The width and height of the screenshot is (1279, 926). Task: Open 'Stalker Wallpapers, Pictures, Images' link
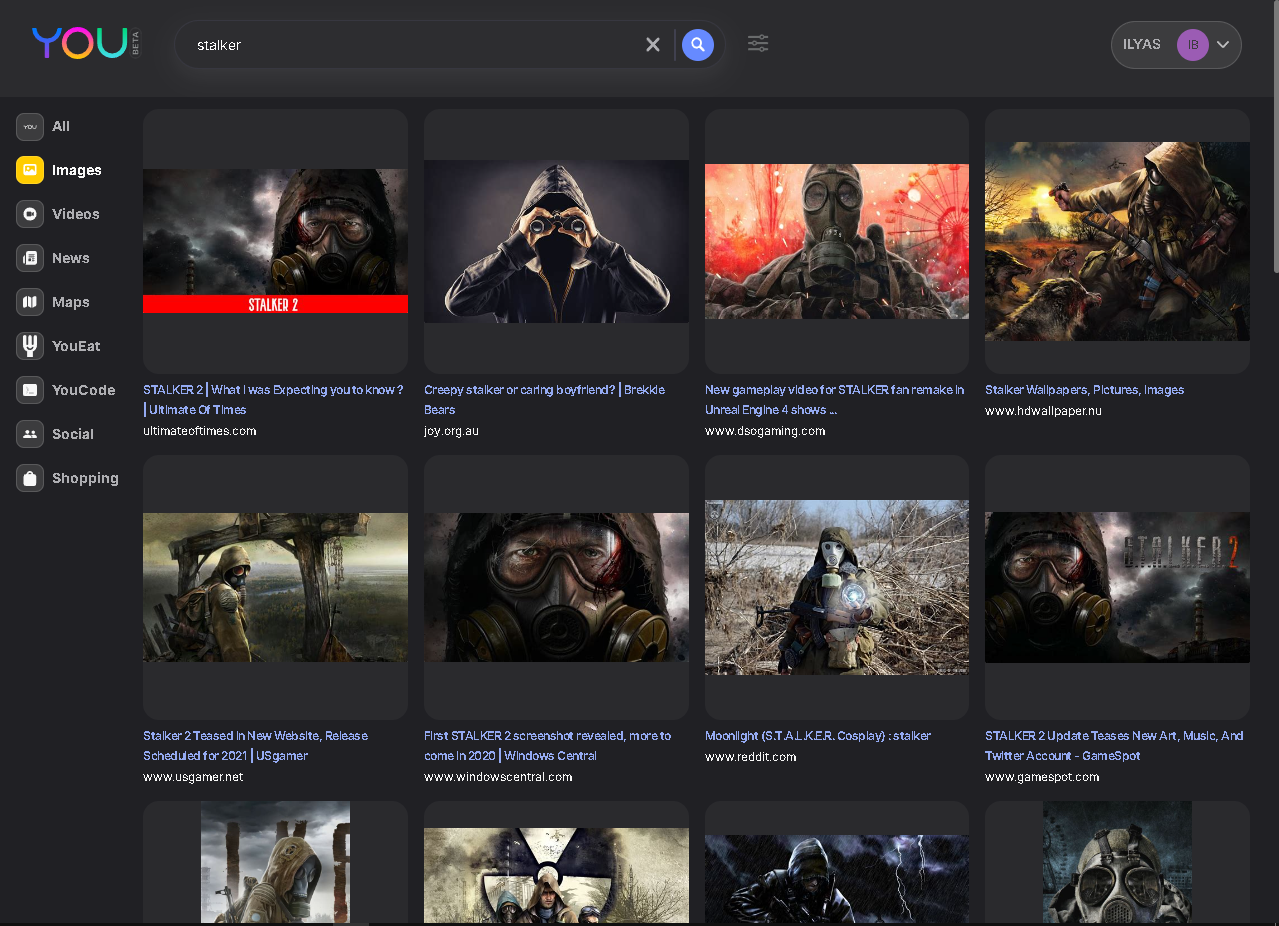tap(1084, 389)
